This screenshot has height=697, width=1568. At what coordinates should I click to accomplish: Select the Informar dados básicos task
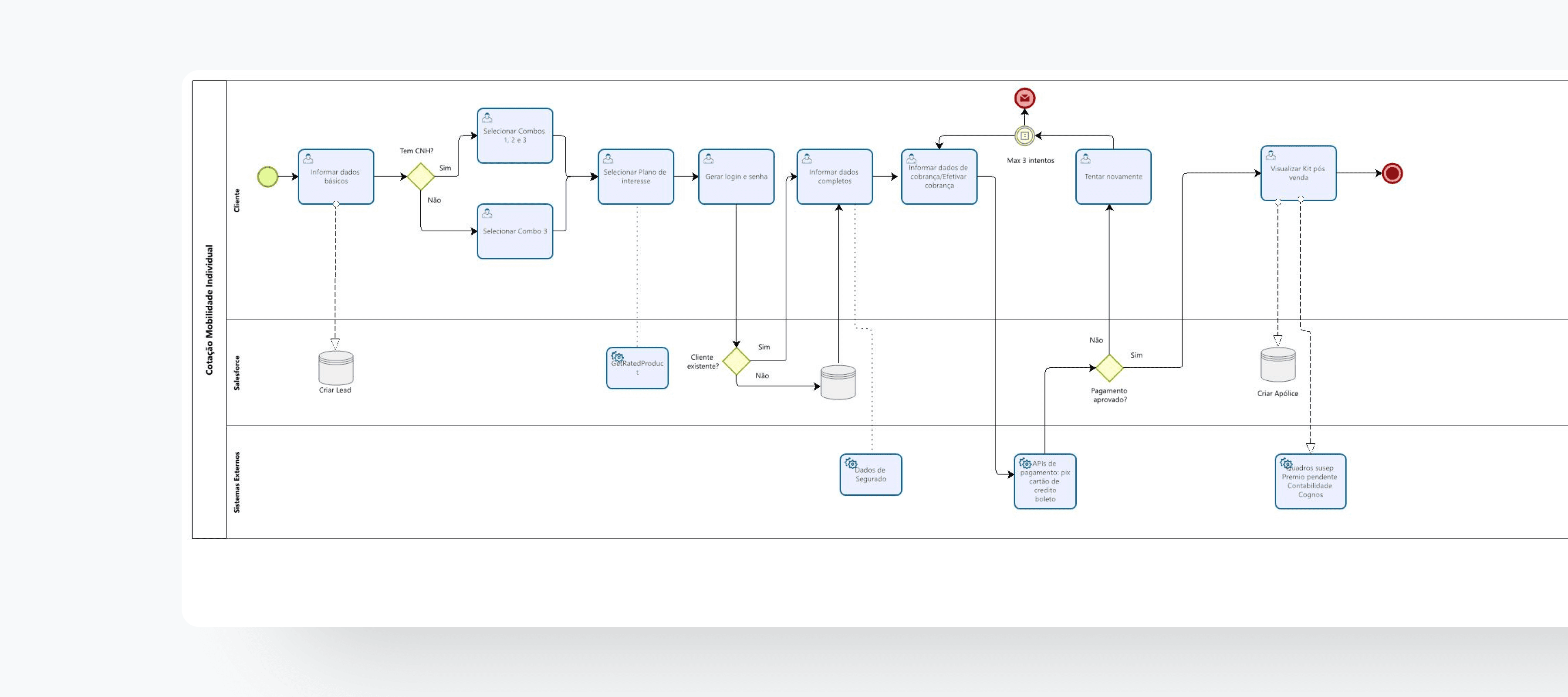tap(336, 176)
